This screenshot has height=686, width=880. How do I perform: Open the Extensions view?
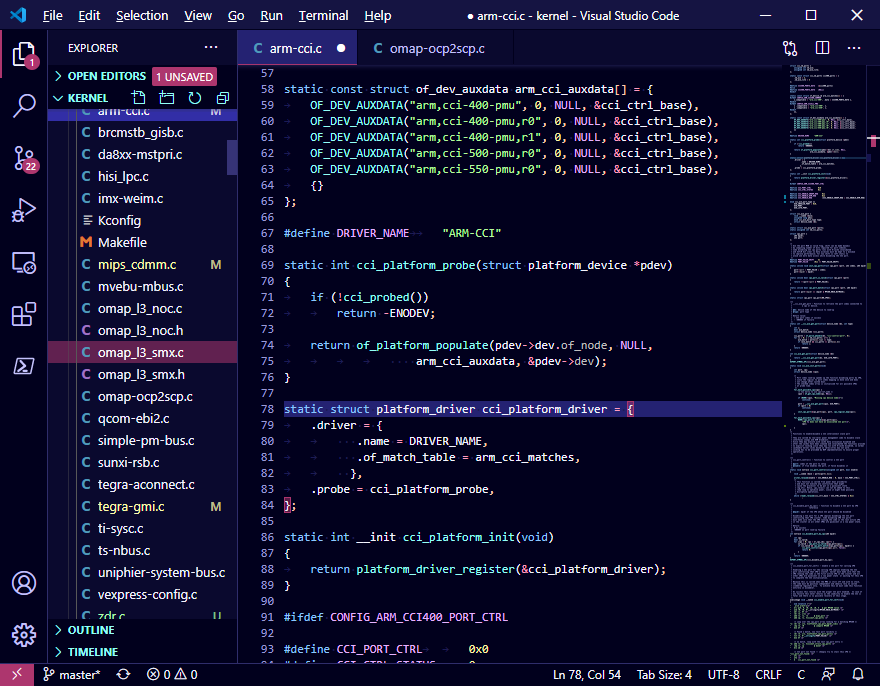coord(24,314)
